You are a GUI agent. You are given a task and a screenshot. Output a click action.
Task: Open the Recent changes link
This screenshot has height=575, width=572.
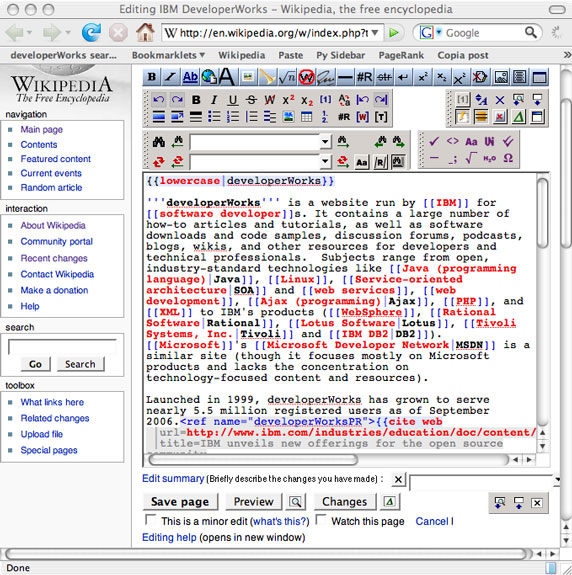pos(54,258)
